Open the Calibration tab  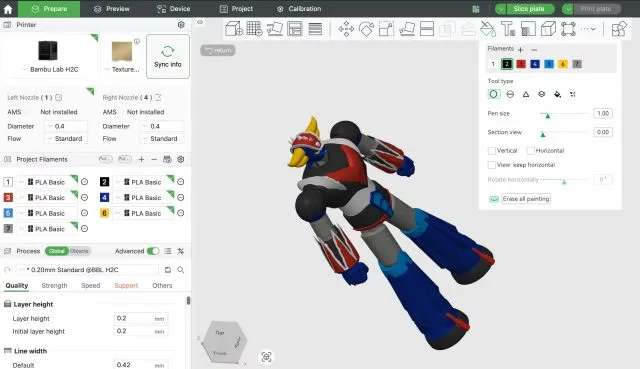pos(299,9)
